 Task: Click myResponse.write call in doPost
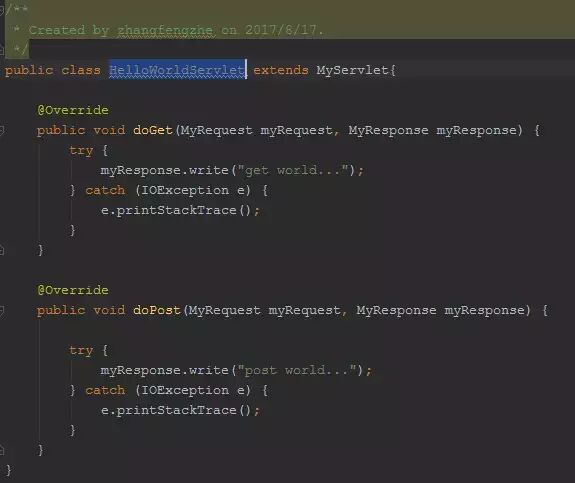coord(165,370)
